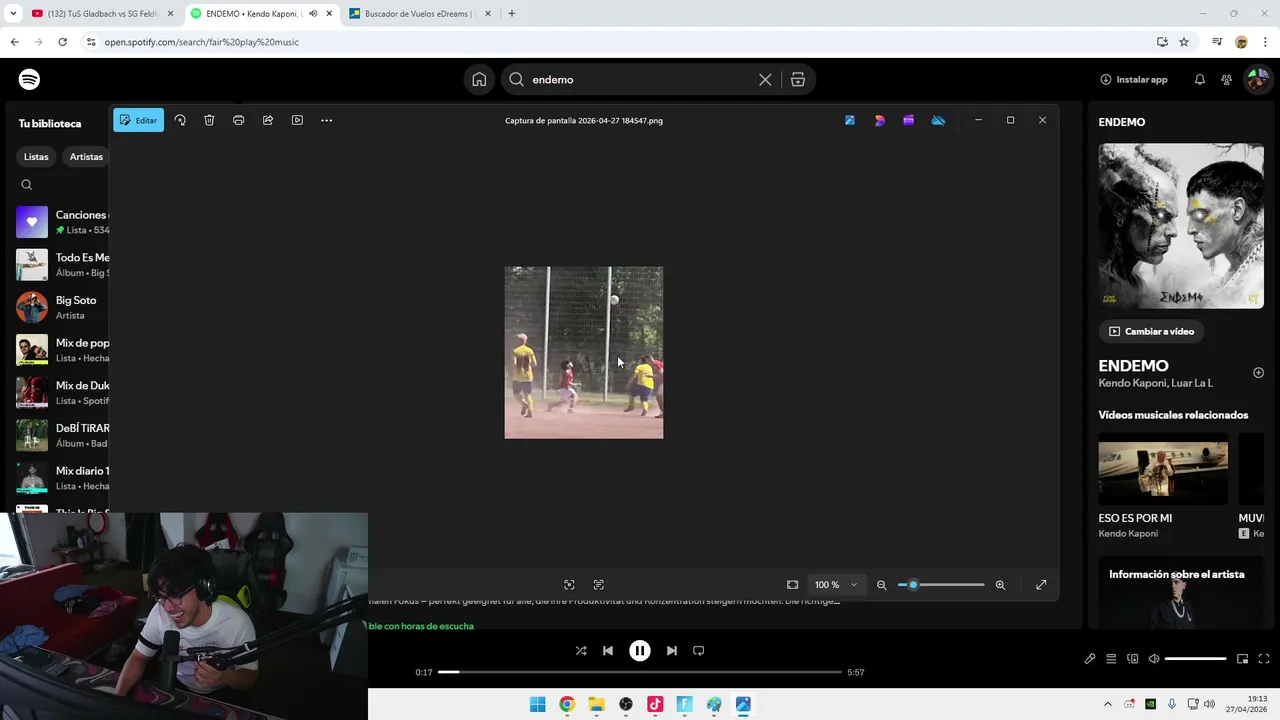Skip to next track
Image resolution: width=1280 pixels, height=720 pixels.
point(672,651)
